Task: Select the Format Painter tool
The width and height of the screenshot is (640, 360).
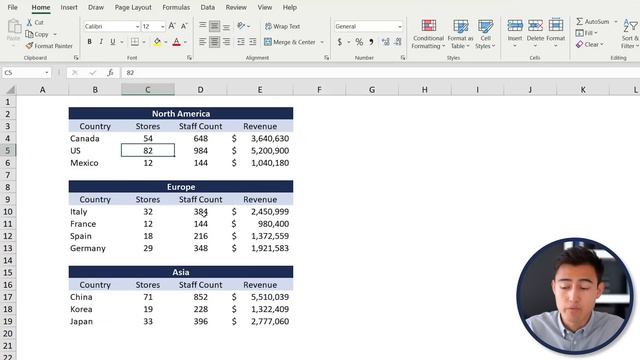Action: click(x=49, y=46)
